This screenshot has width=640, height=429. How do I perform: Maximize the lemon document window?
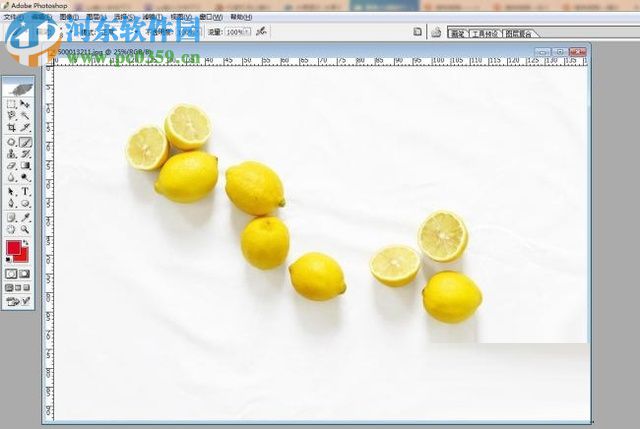tap(560, 52)
